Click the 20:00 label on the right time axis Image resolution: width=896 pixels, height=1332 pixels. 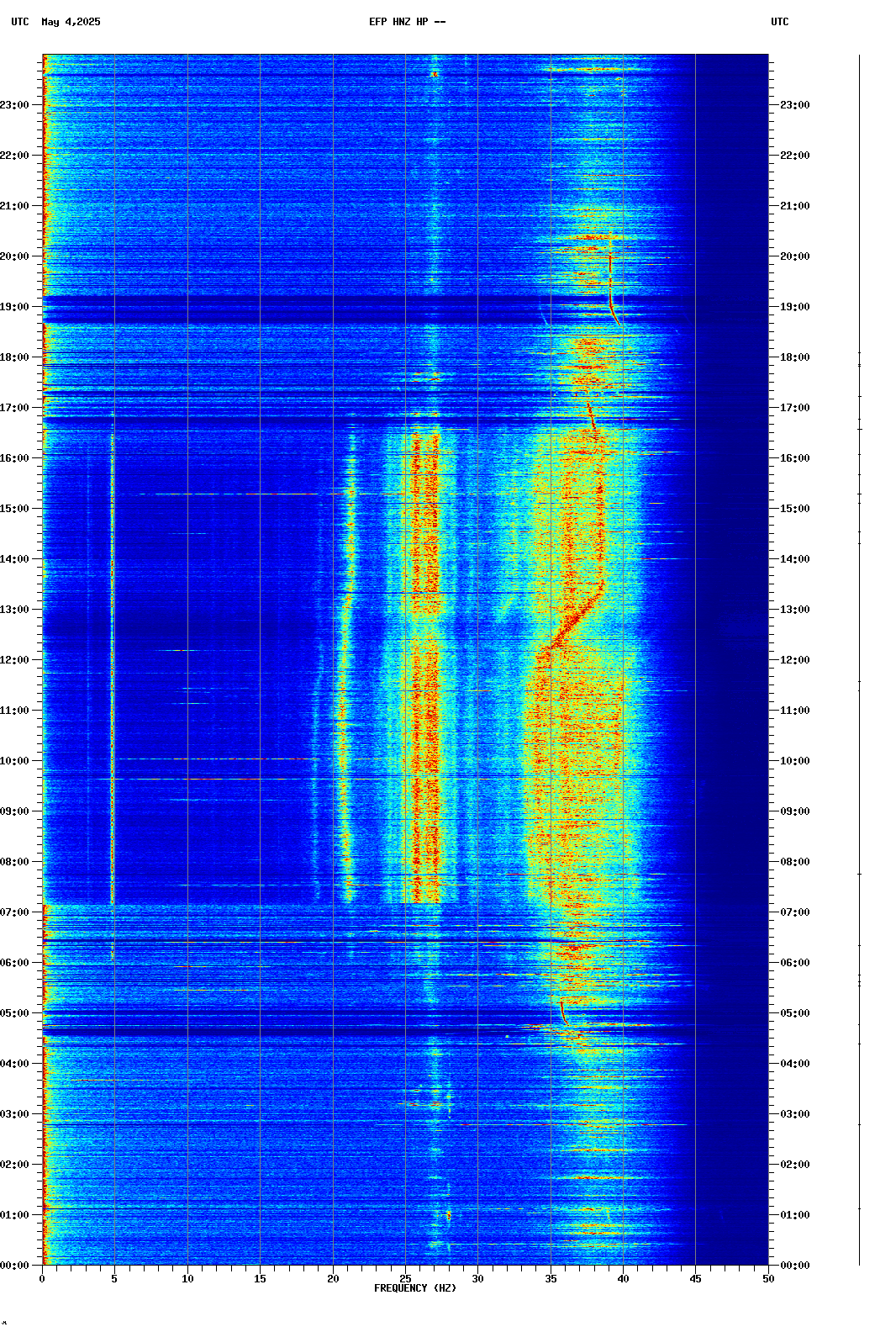pos(795,256)
